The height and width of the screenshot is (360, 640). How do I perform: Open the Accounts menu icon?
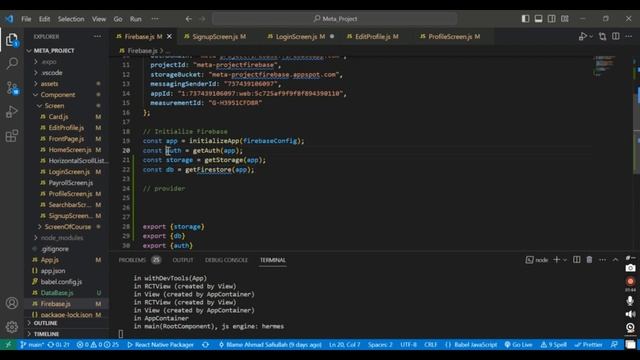pos(12,303)
